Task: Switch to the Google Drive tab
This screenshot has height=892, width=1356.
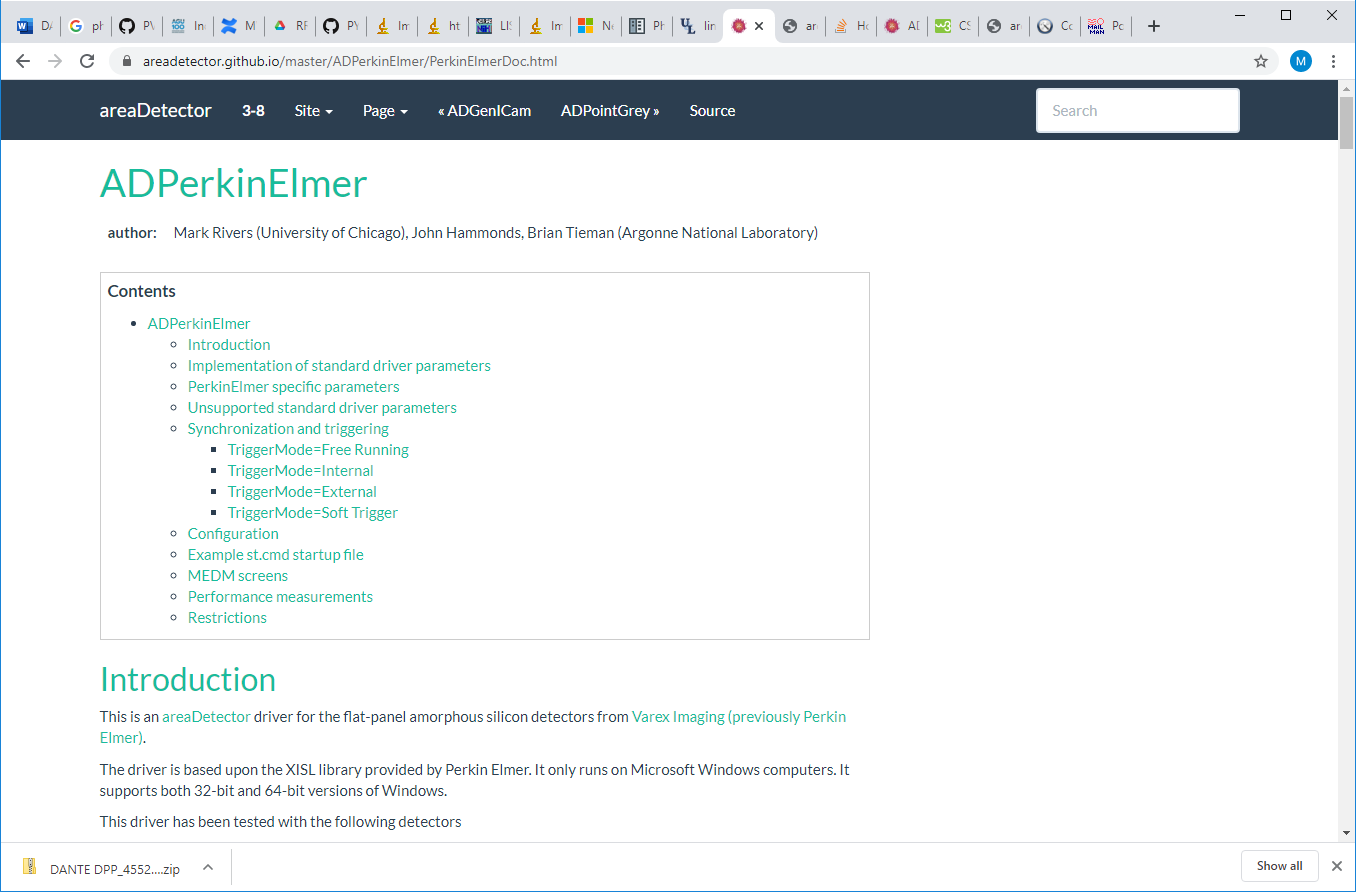Action: [291, 27]
